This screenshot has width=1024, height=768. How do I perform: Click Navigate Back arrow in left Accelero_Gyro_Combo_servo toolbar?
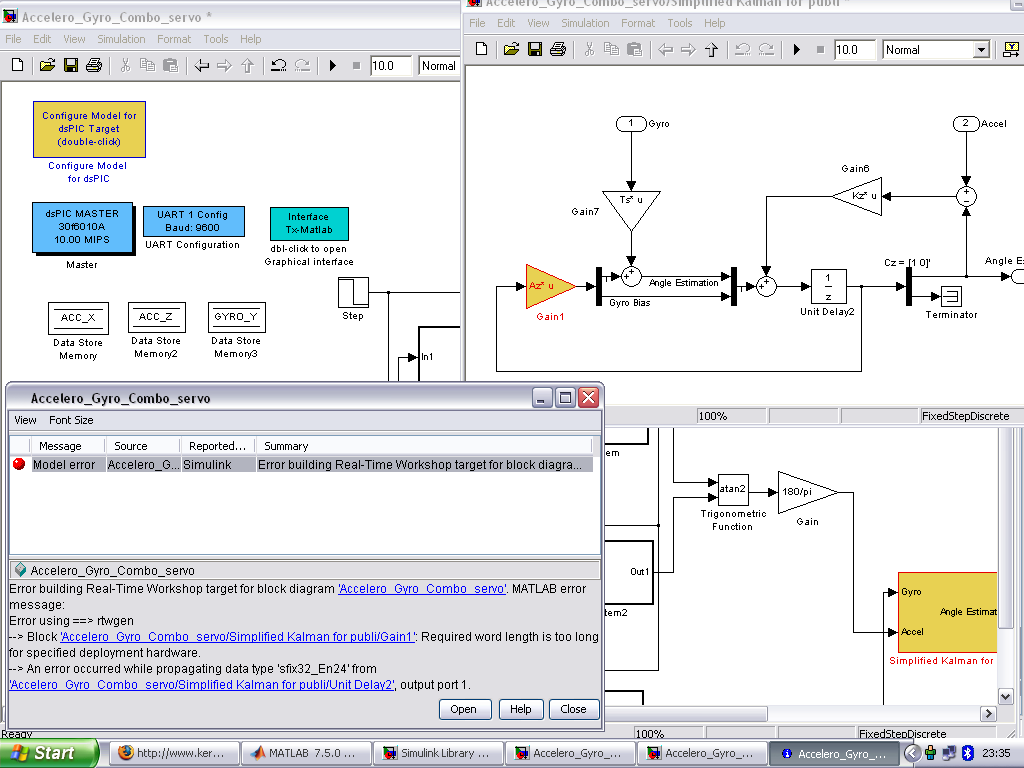[x=201, y=65]
